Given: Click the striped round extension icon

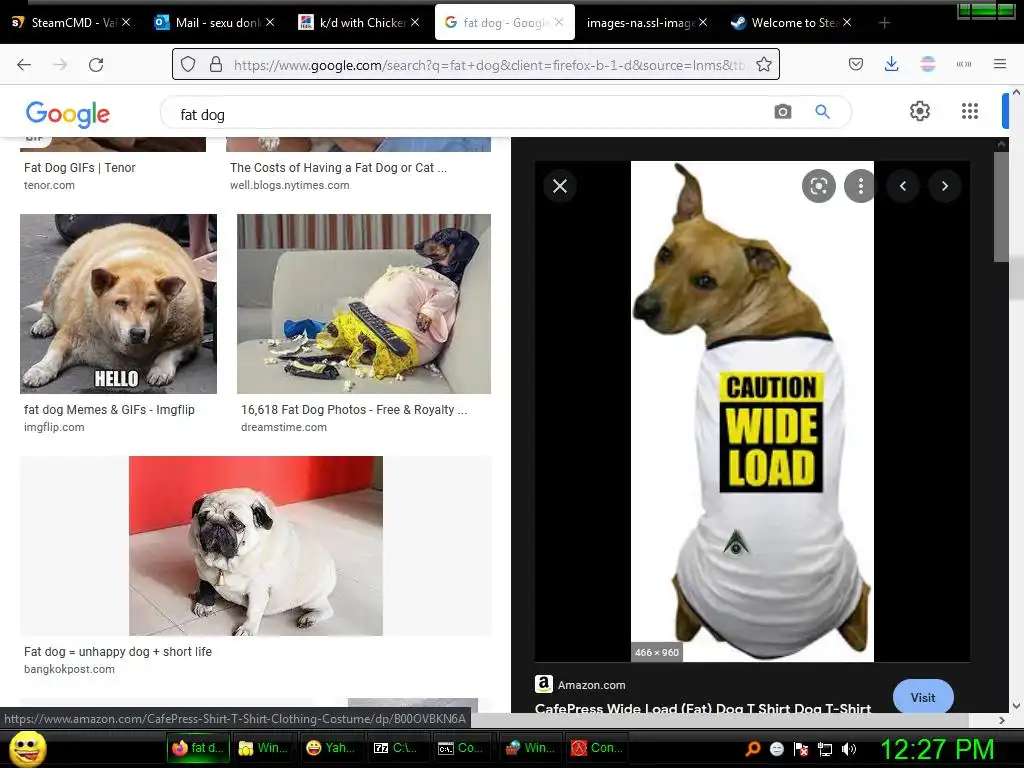Looking at the screenshot, I should pos(927,64).
